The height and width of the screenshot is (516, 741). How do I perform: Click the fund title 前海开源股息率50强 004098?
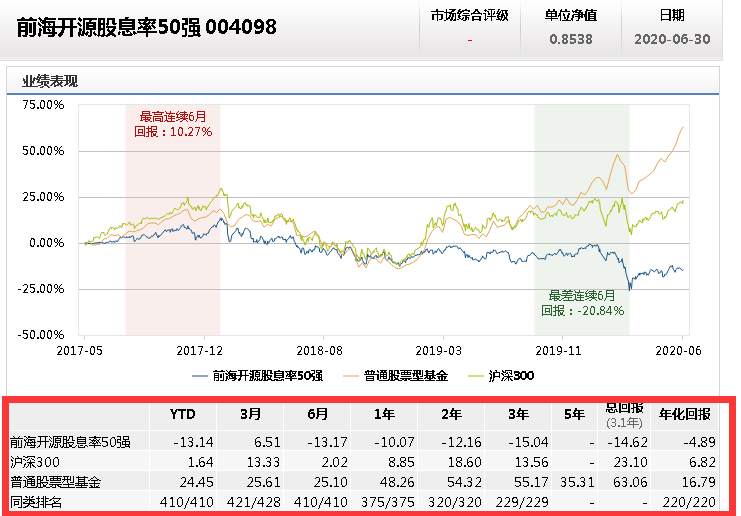click(x=146, y=27)
